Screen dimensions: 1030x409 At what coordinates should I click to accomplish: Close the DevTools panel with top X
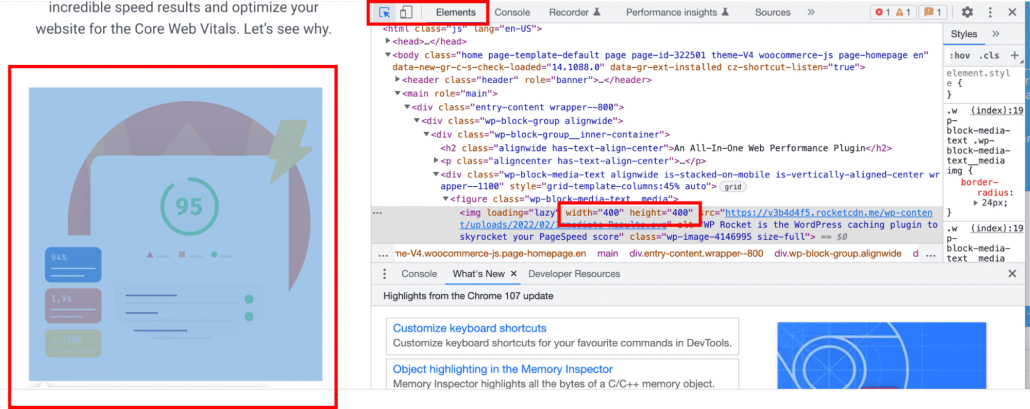pos(1012,12)
